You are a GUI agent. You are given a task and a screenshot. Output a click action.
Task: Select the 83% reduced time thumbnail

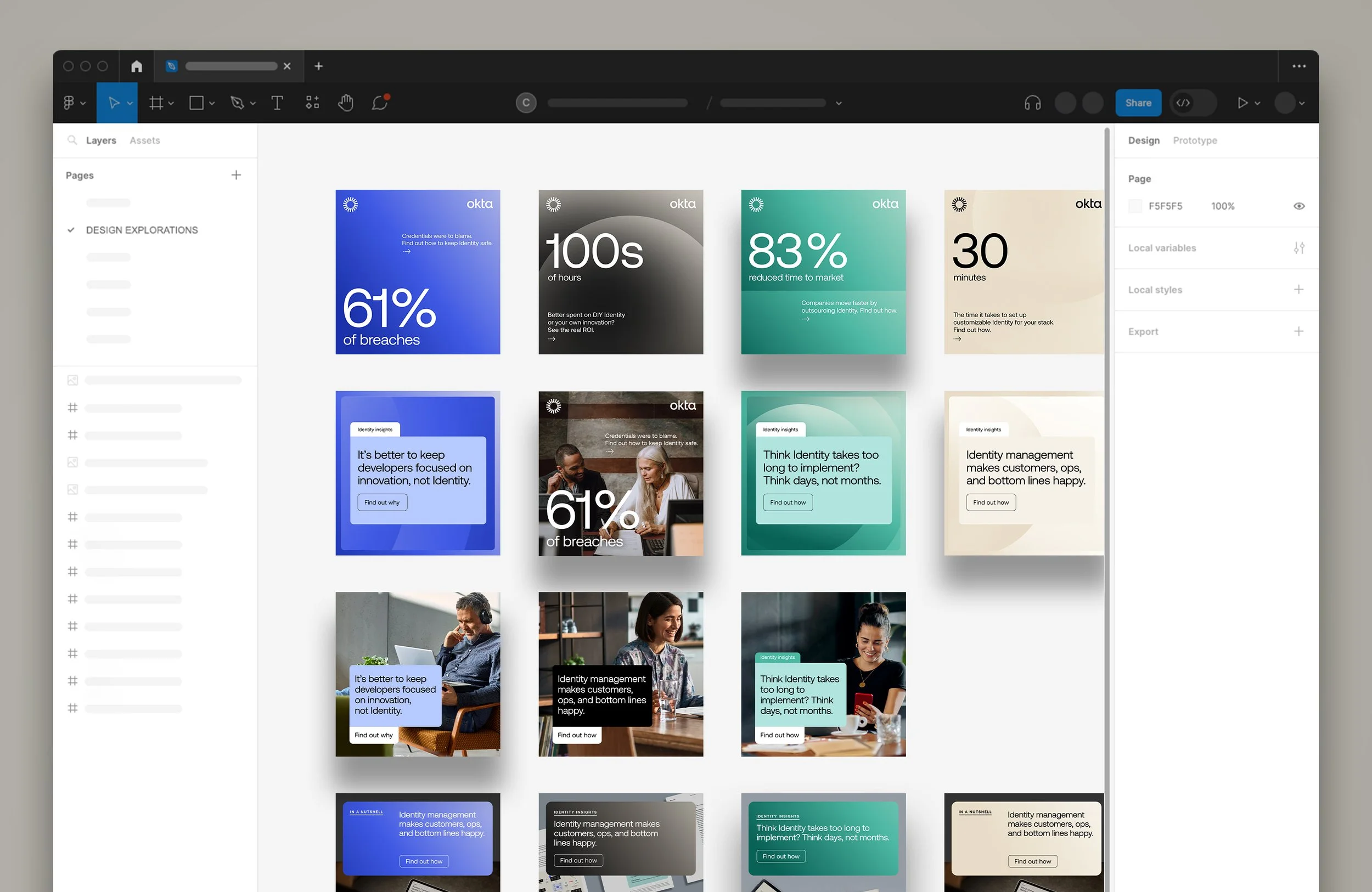(823, 272)
